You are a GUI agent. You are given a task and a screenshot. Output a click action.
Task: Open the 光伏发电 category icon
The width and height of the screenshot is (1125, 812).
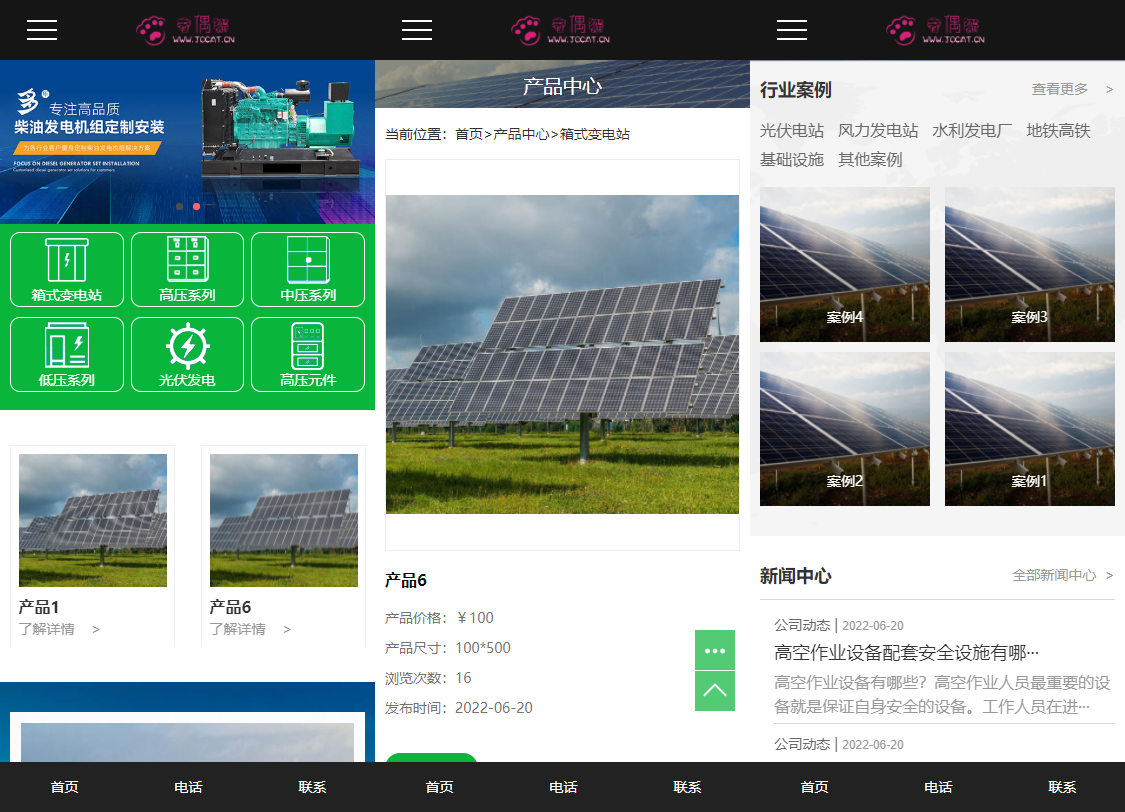tap(187, 355)
